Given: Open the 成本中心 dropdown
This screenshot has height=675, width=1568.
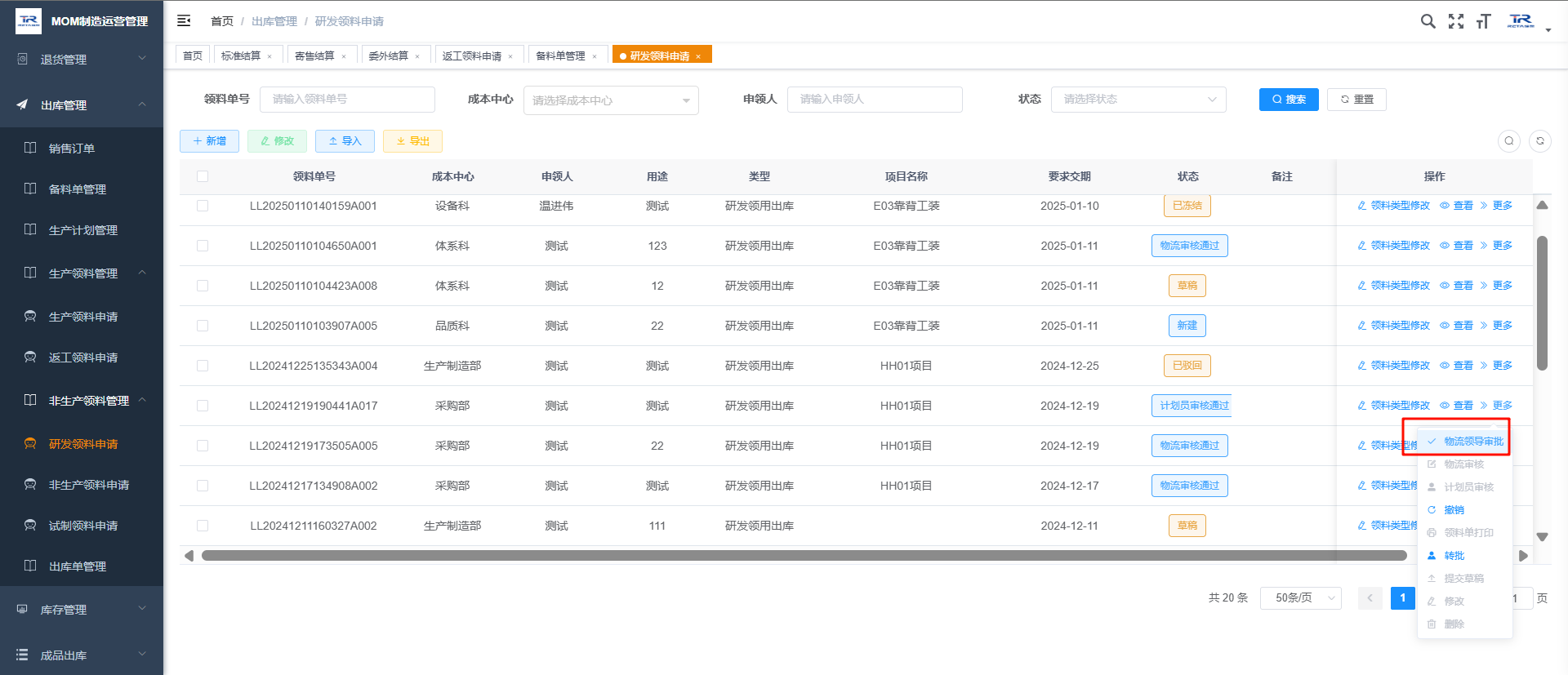Looking at the screenshot, I should 611,100.
